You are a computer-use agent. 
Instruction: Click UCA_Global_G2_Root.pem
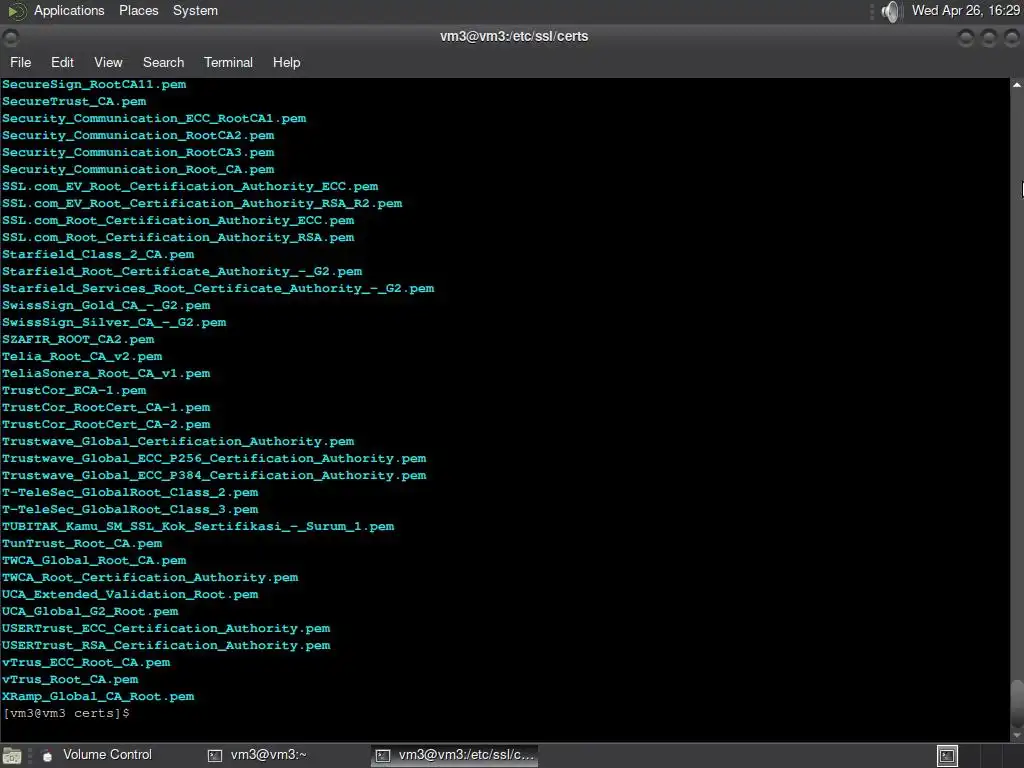point(90,611)
